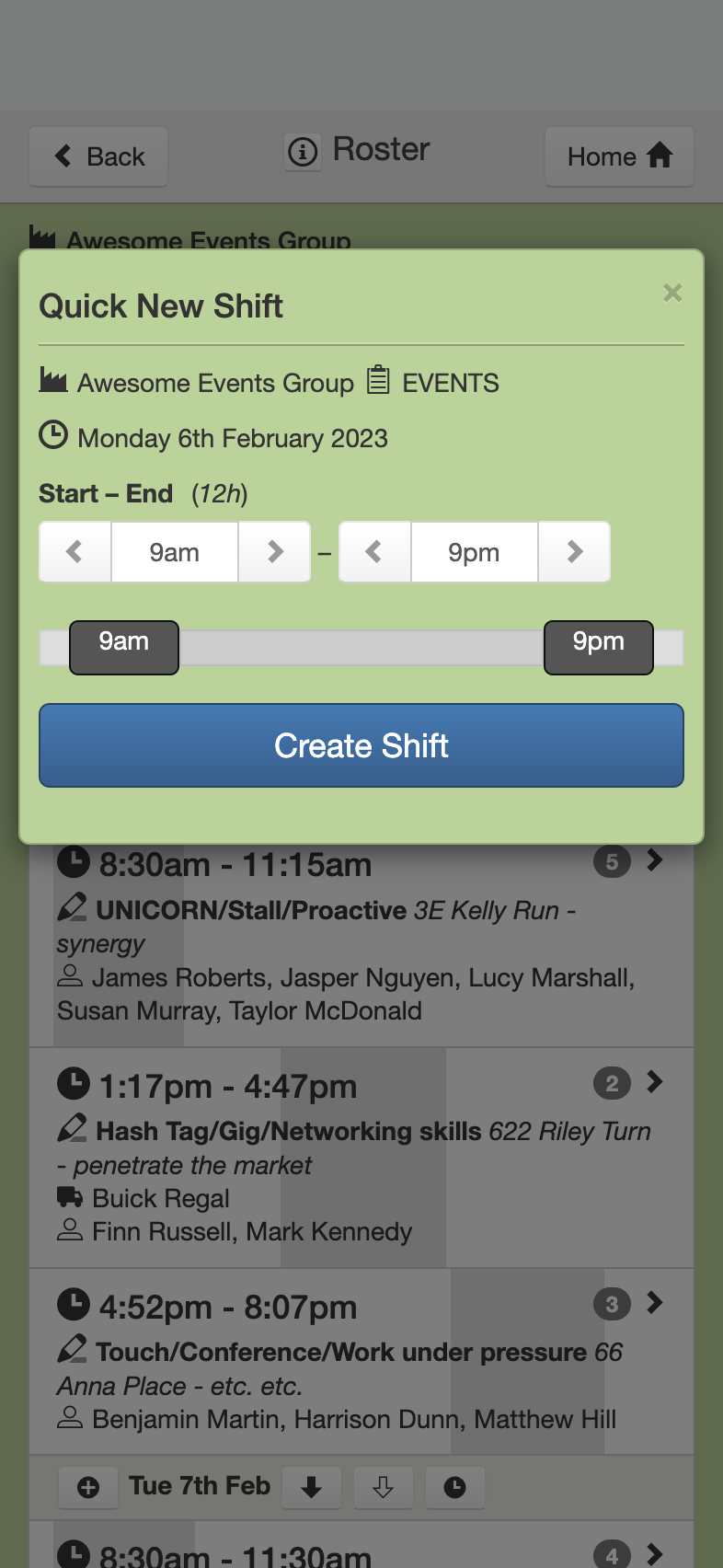Expand the 4:52pm - 8:07pm shift chevron
This screenshot has width=723, height=1568.
655,1303
